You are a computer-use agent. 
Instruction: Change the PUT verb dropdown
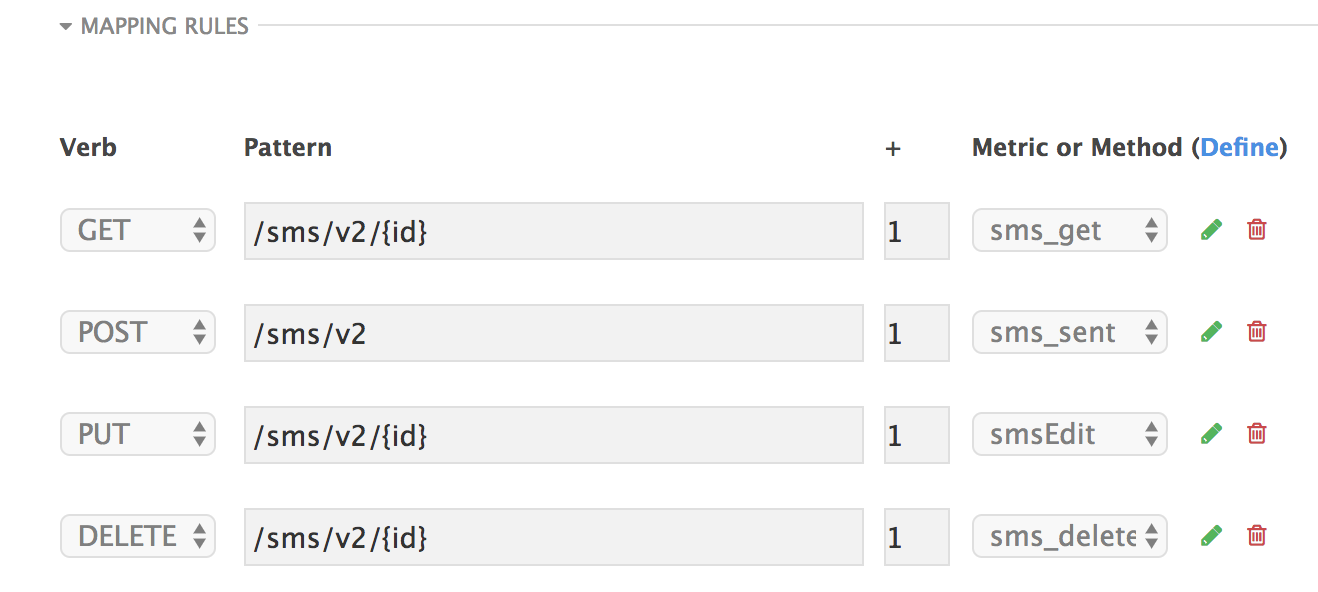[x=138, y=435]
